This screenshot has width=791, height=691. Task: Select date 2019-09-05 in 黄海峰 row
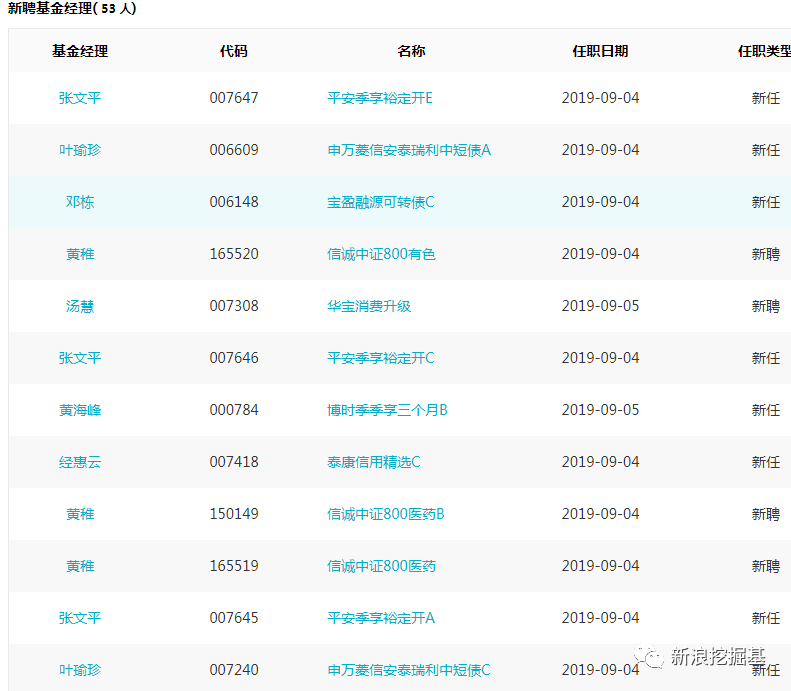pyautogui.click(x=600, y=410)
